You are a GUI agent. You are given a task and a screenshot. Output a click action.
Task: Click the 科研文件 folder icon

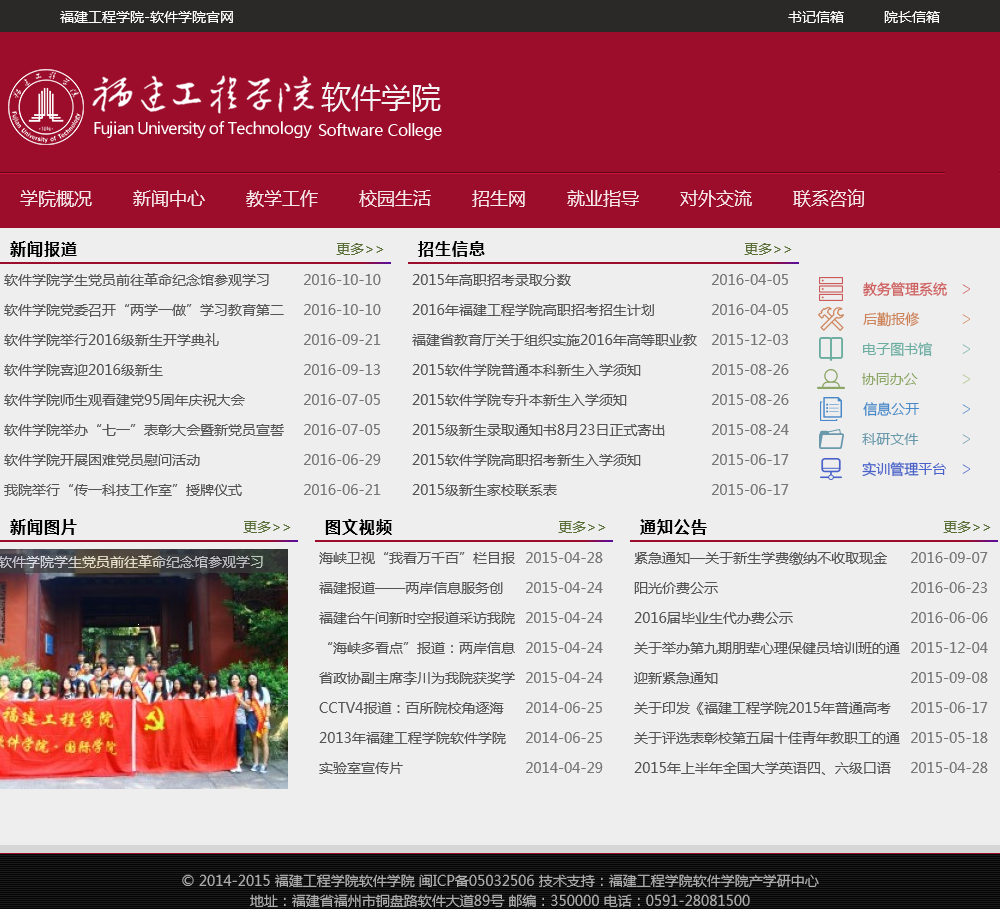(x=831, y=439)
